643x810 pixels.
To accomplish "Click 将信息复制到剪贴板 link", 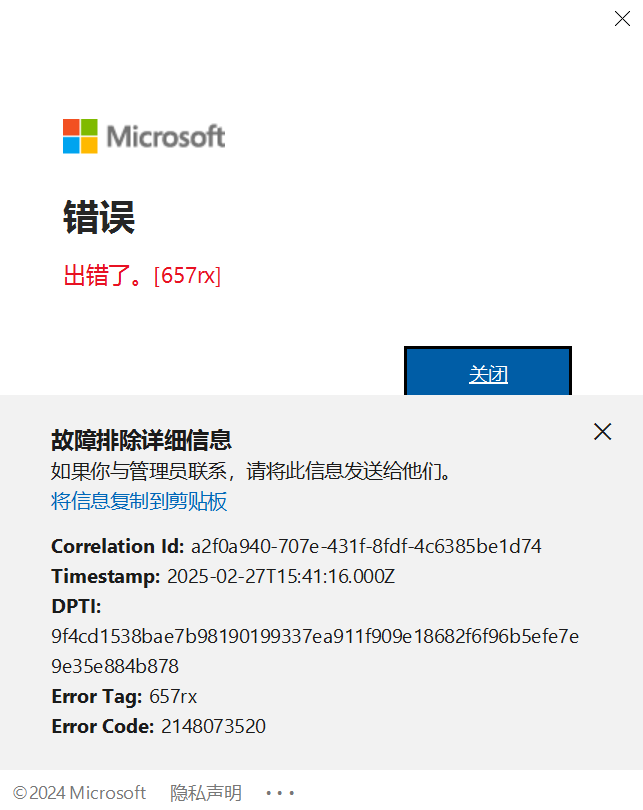I will (x=139, y=501).
